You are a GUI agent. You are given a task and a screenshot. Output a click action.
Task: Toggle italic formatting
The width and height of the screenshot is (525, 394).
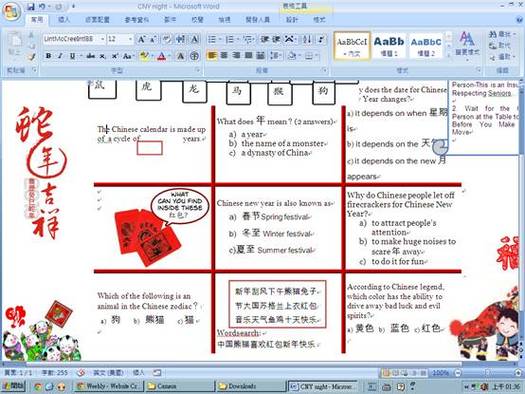(60, 56)
